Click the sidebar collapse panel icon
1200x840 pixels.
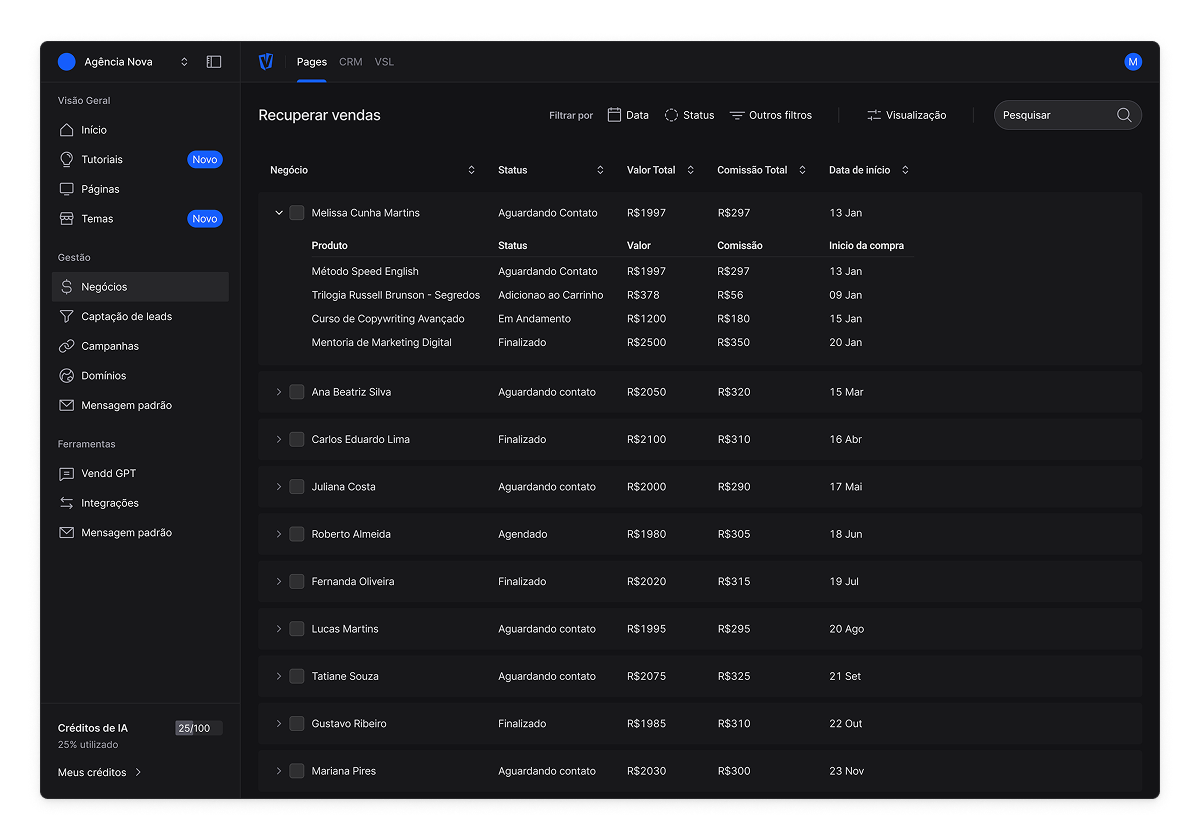[214, 62]
